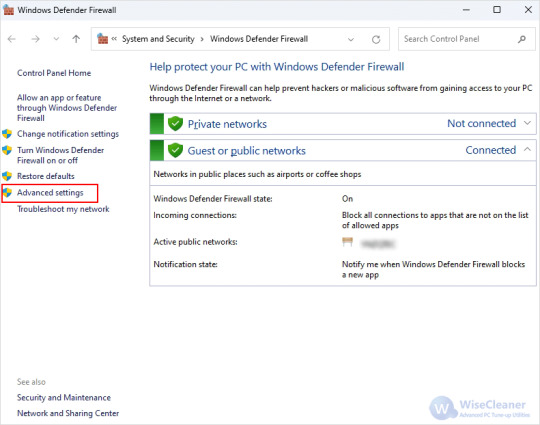This screenshot has height=425, width=540.
Task: Expand the address bar history dropdown
Action: click(x=351, y=39)
